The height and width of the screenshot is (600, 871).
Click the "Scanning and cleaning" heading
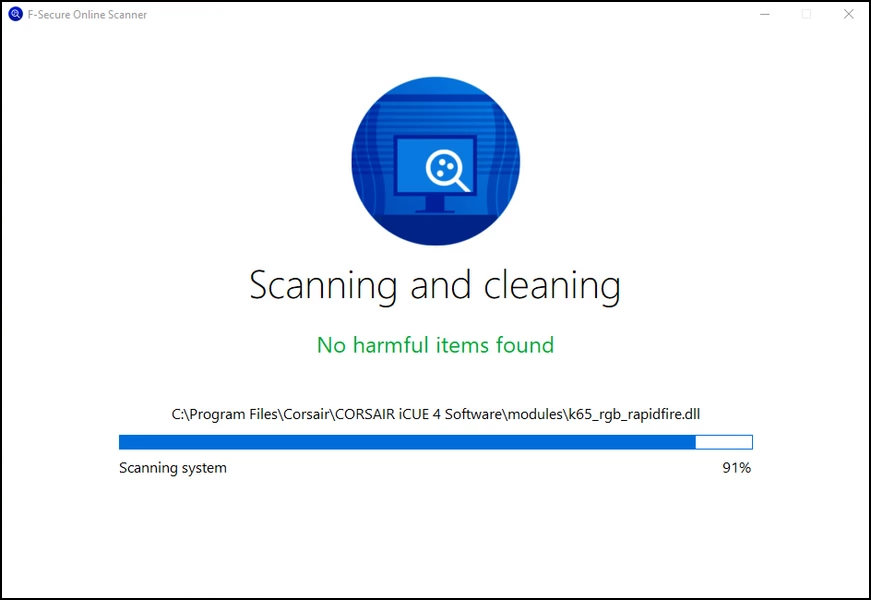pos(435,286)
